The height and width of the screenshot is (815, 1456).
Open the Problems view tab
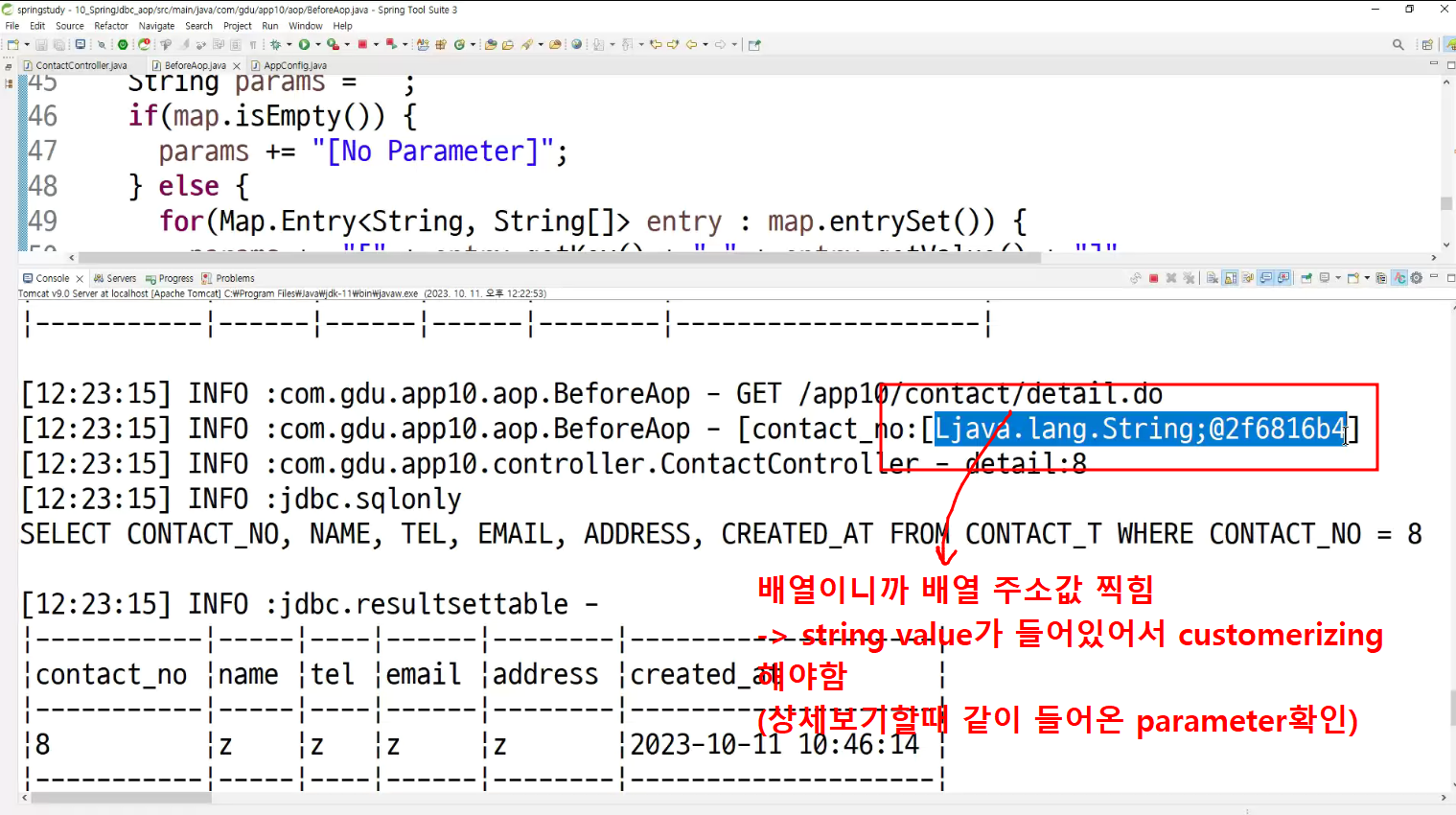[228, 278]
